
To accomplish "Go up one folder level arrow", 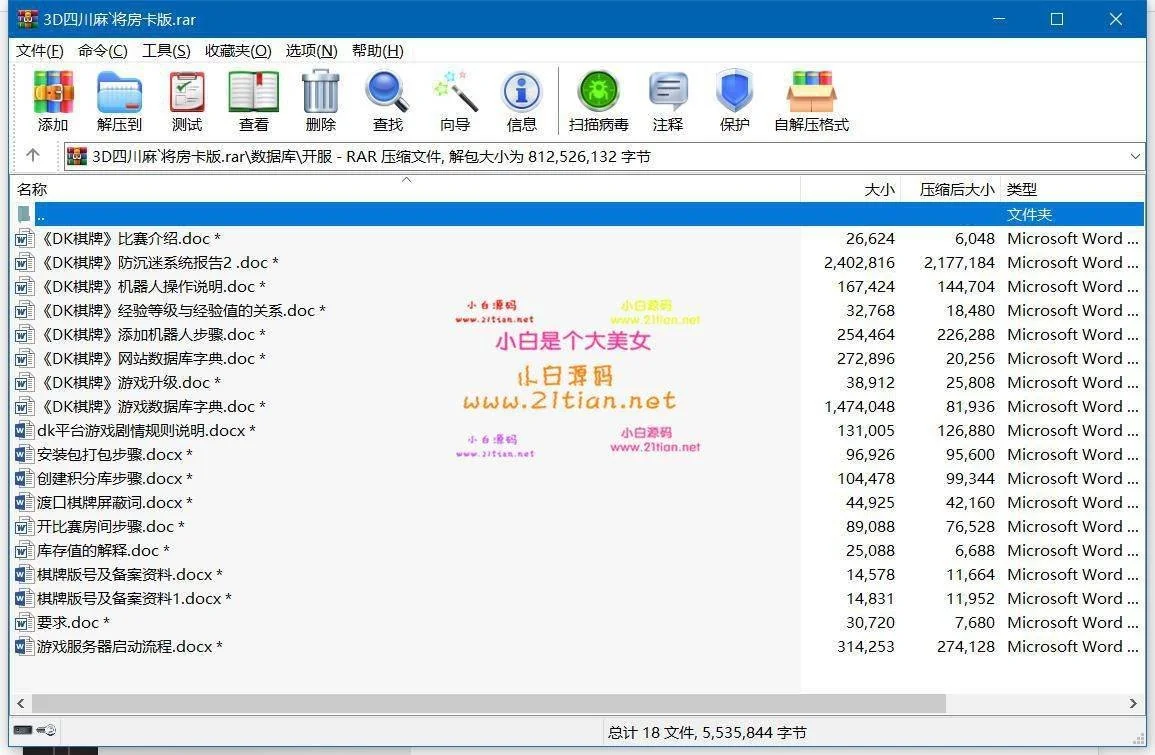I will coord(33,156).
